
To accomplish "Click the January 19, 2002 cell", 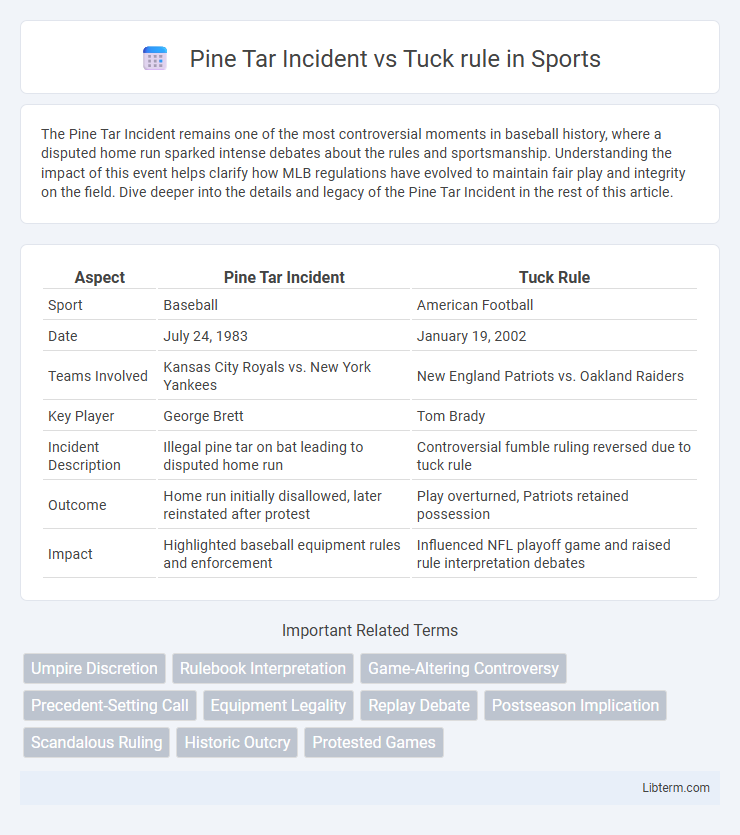I will pos(554,335).
